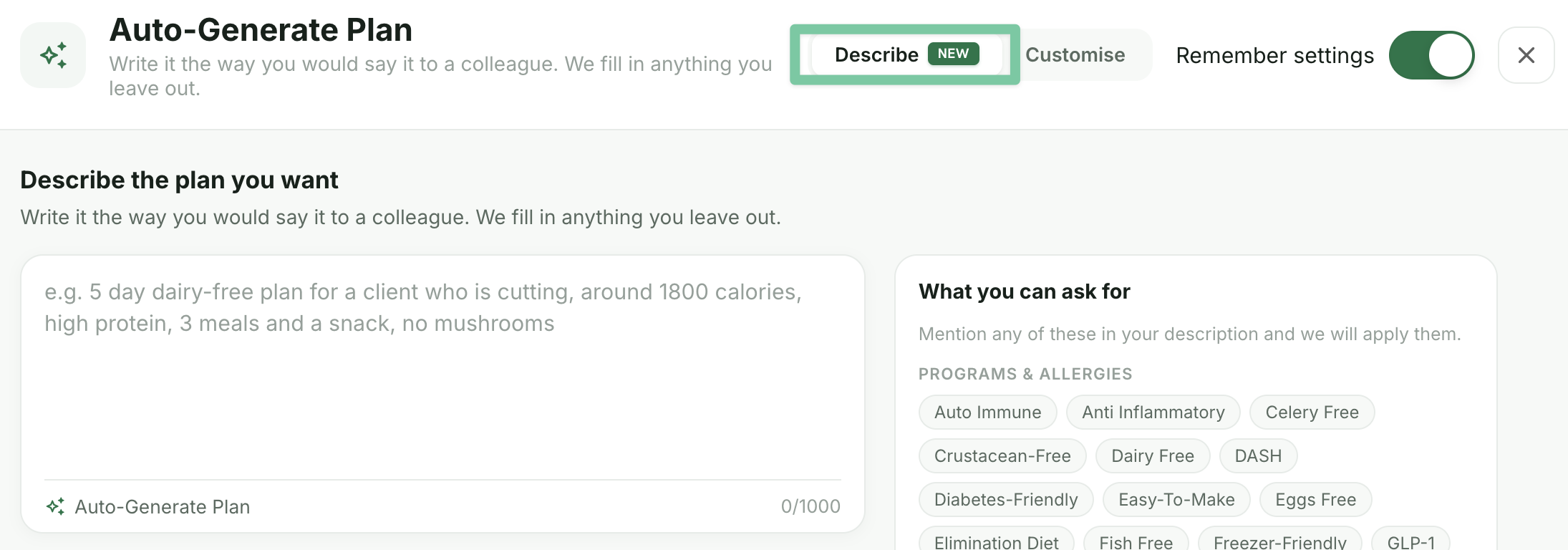
Task: Select the Diabetes-Friendly chip
Action: click(x=1006, y=500)
